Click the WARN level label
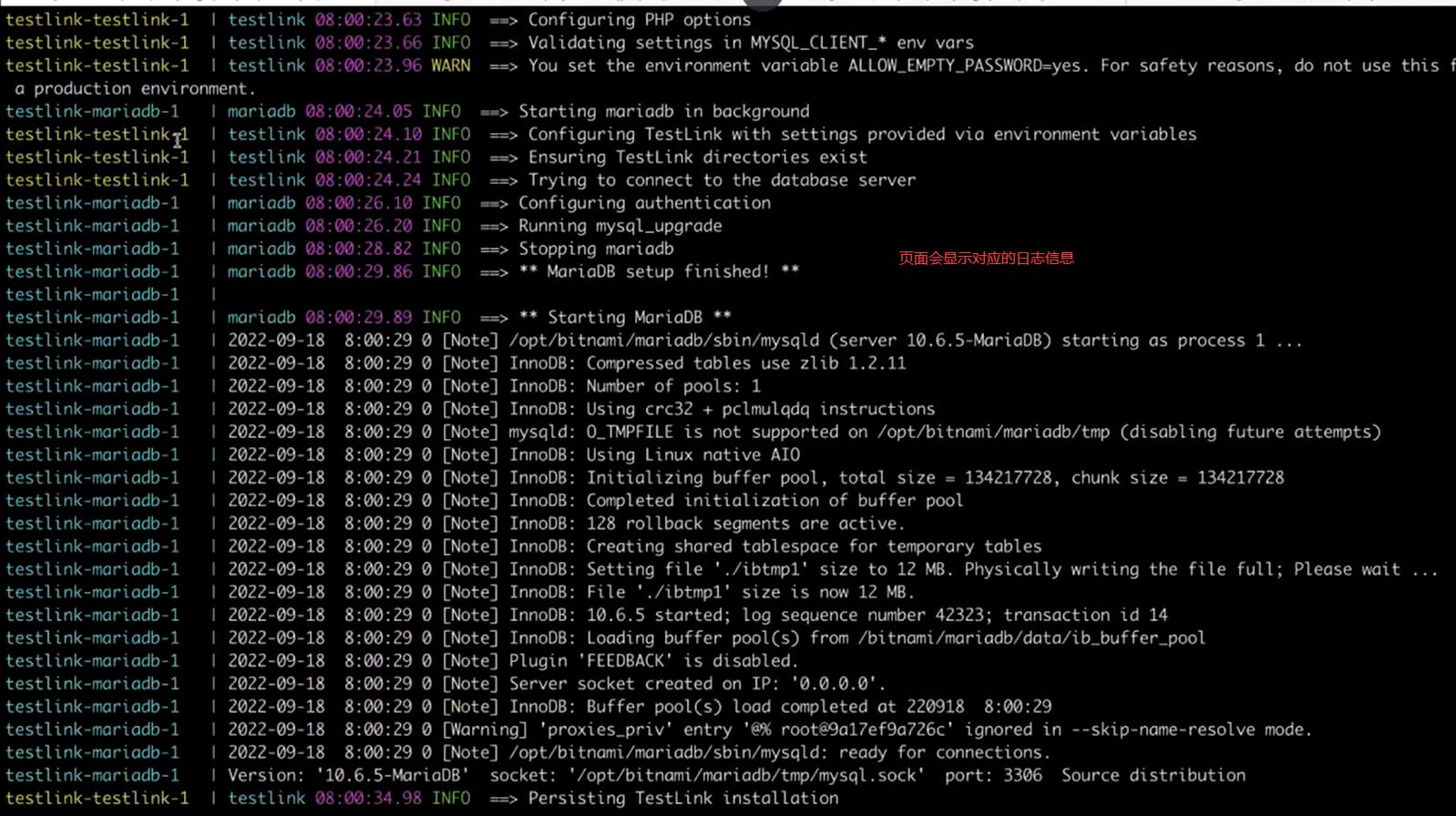This screenshot has width=1456, height=816. [x=451, y=66]
